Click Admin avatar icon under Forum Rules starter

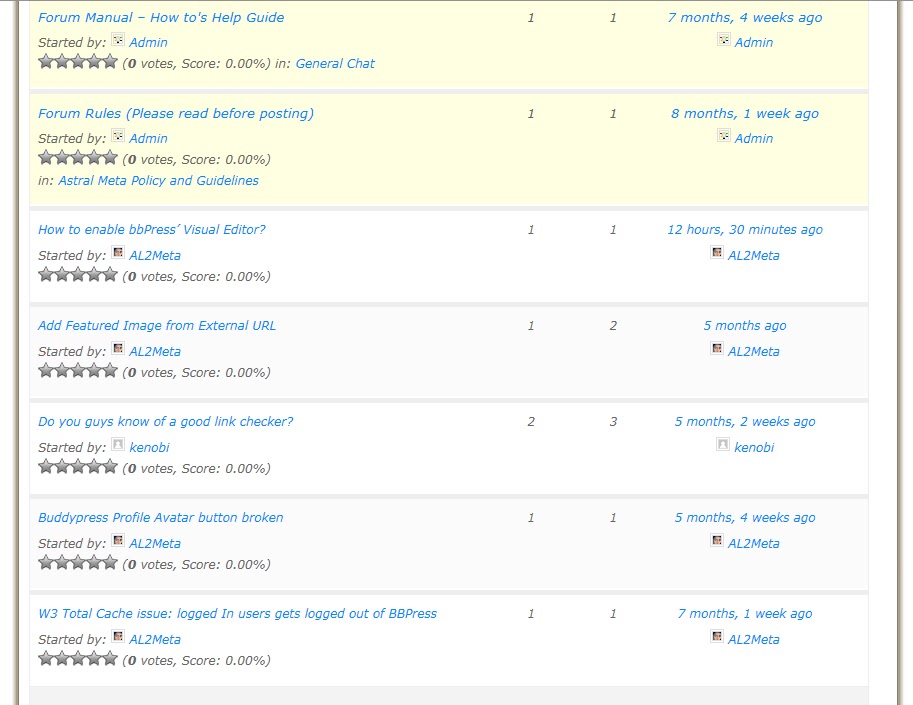[x=118, y=136]
